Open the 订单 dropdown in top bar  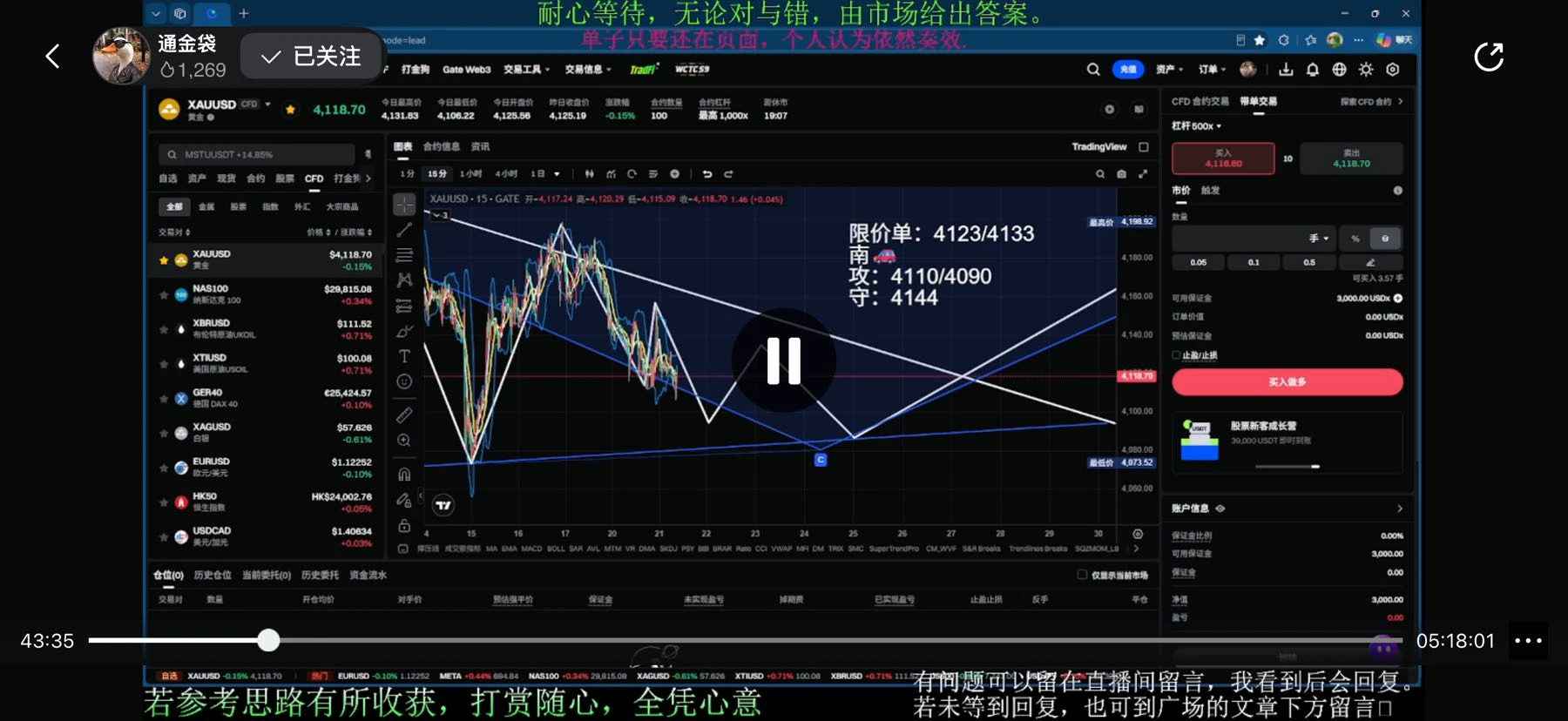(x=1212, y=70)
